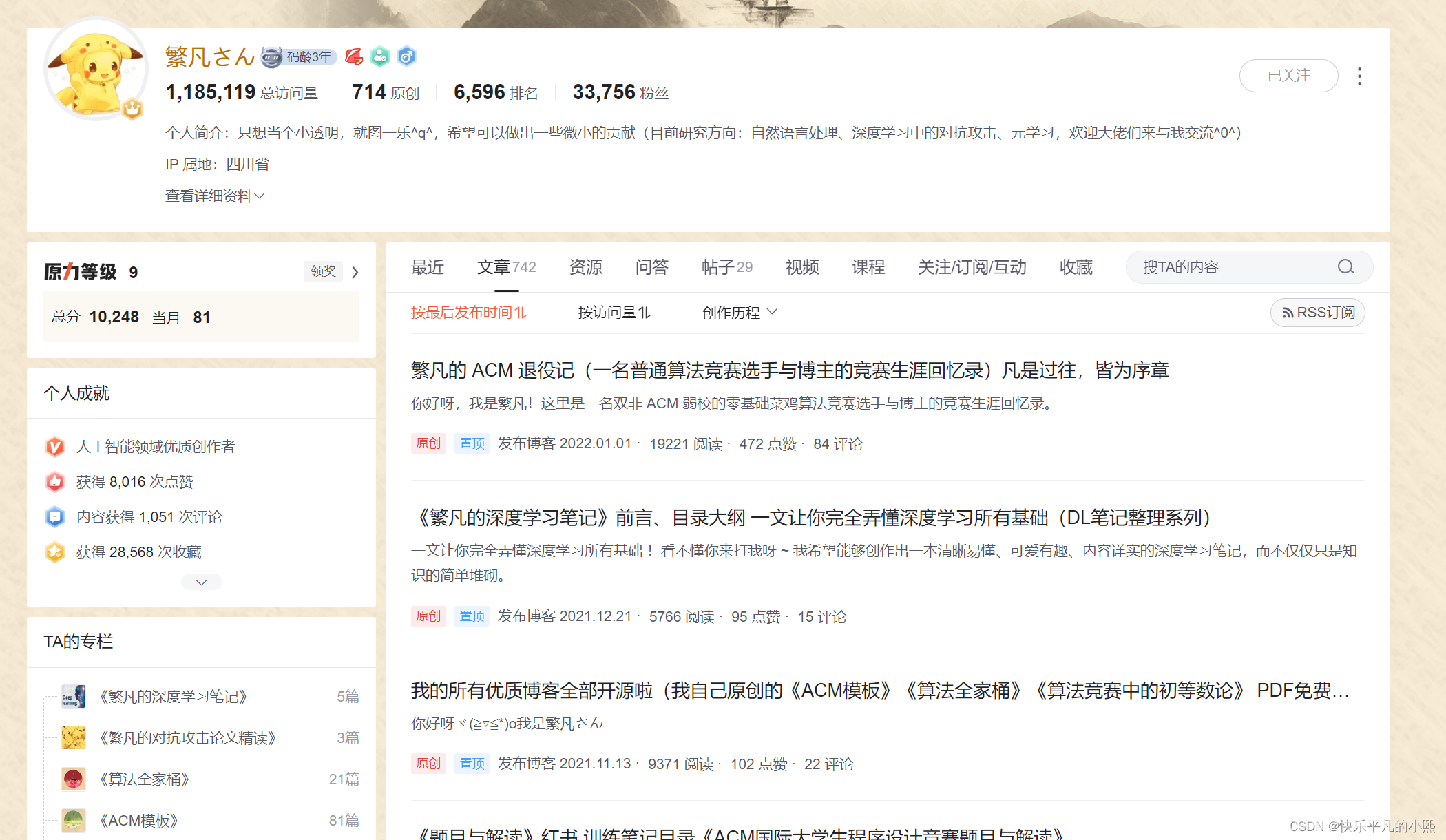Open the three-dot more options menu
1446x840 pixels.
(1359, 76)
